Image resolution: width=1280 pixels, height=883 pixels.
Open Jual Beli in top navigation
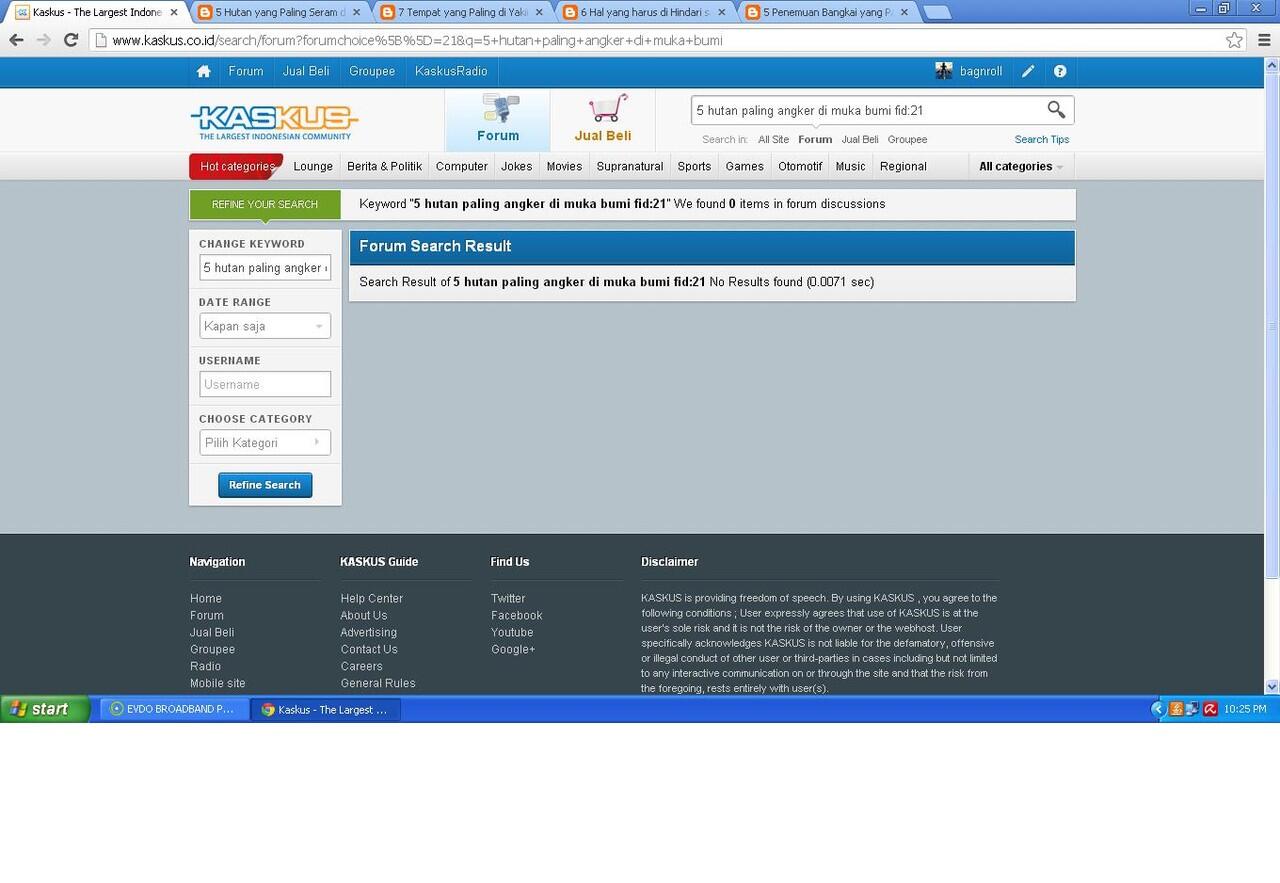point(306,72)
